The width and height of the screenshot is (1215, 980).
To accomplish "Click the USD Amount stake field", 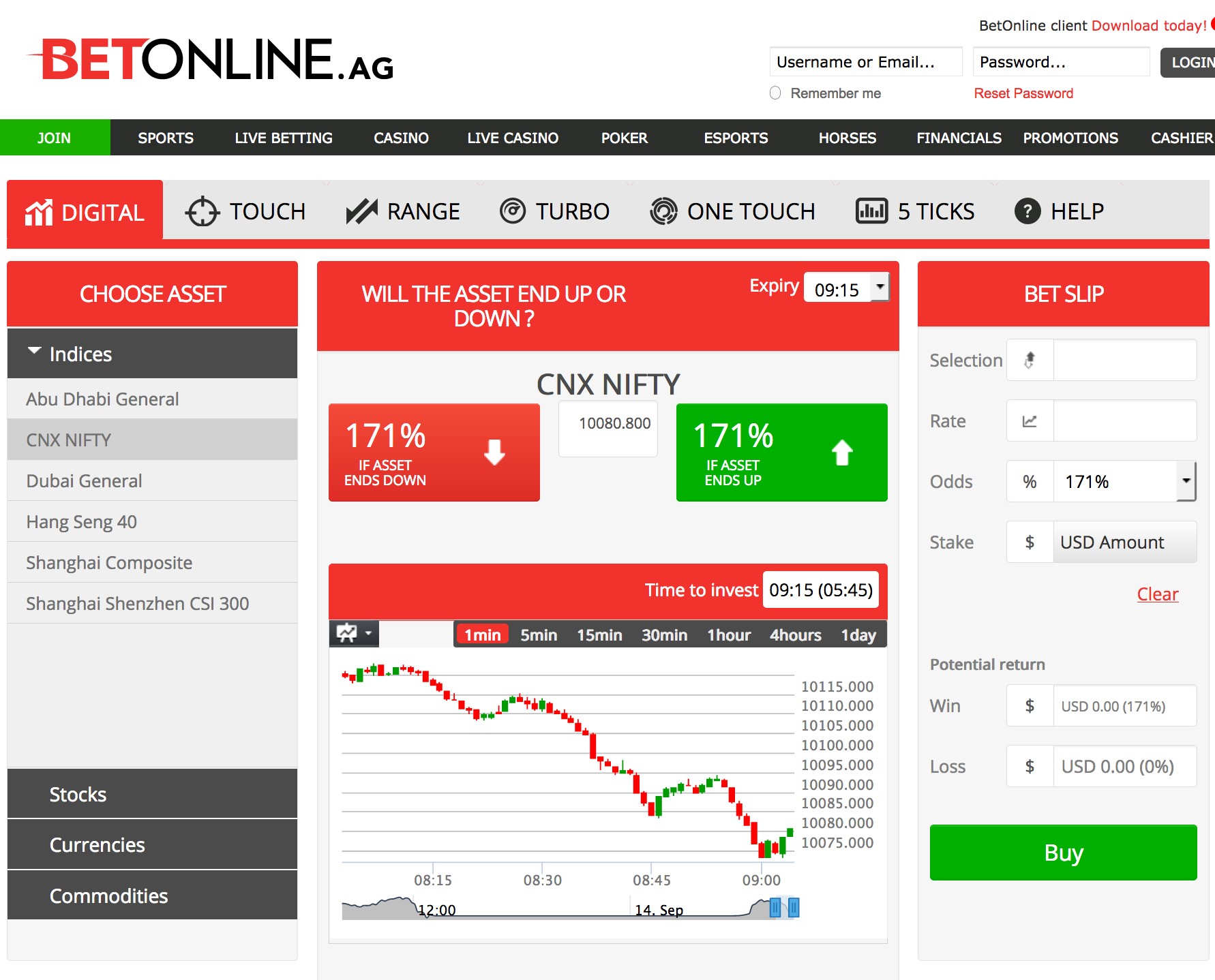I will tap(1124, 542).
